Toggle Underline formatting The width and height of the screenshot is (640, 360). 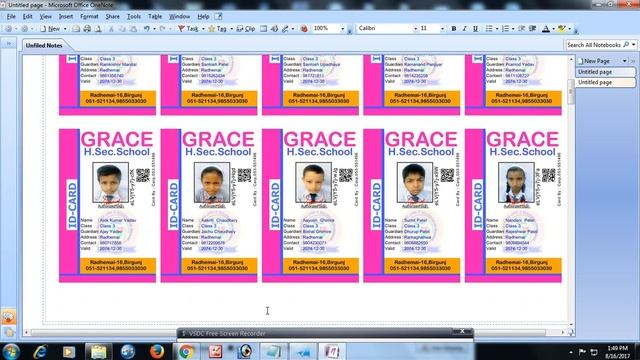click(475, 29)
